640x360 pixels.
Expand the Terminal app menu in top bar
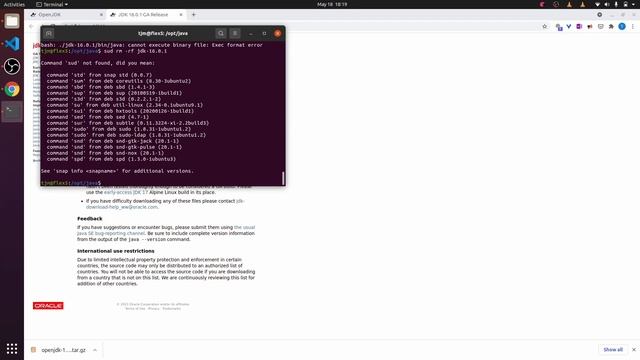(x=52, y=4)
